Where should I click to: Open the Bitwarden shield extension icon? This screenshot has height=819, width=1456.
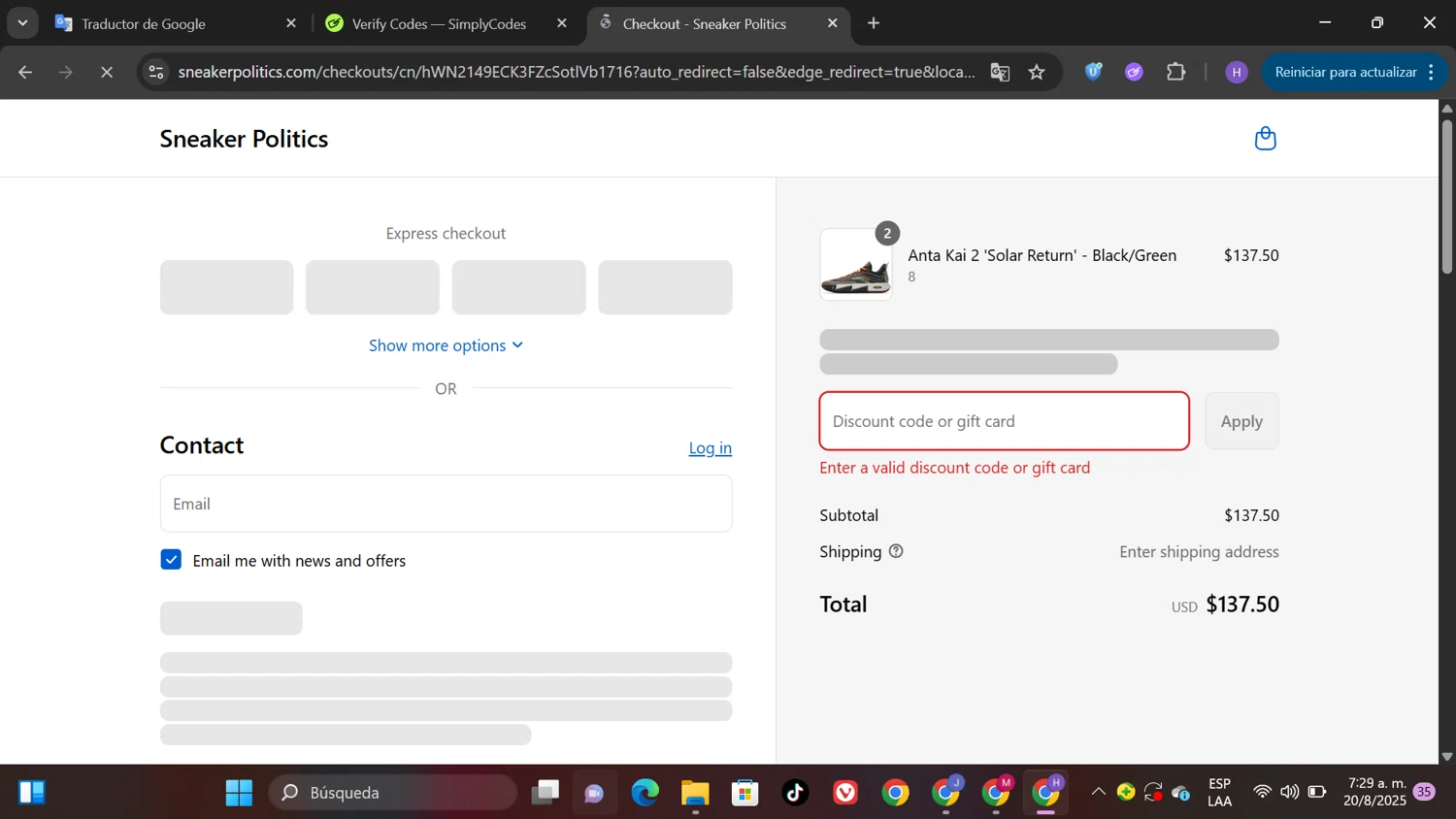click(1094, 72)
